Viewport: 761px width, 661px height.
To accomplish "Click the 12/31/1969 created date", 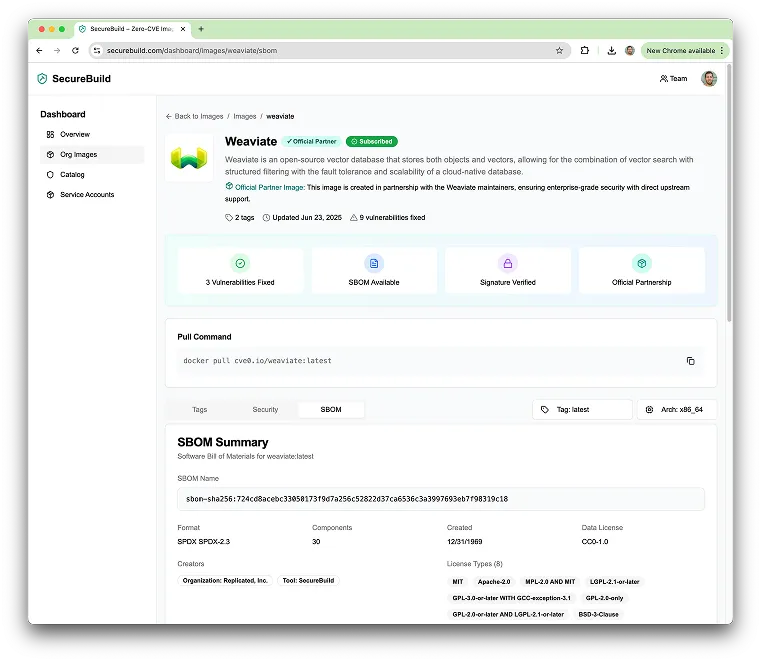I will tap(464, 542).
